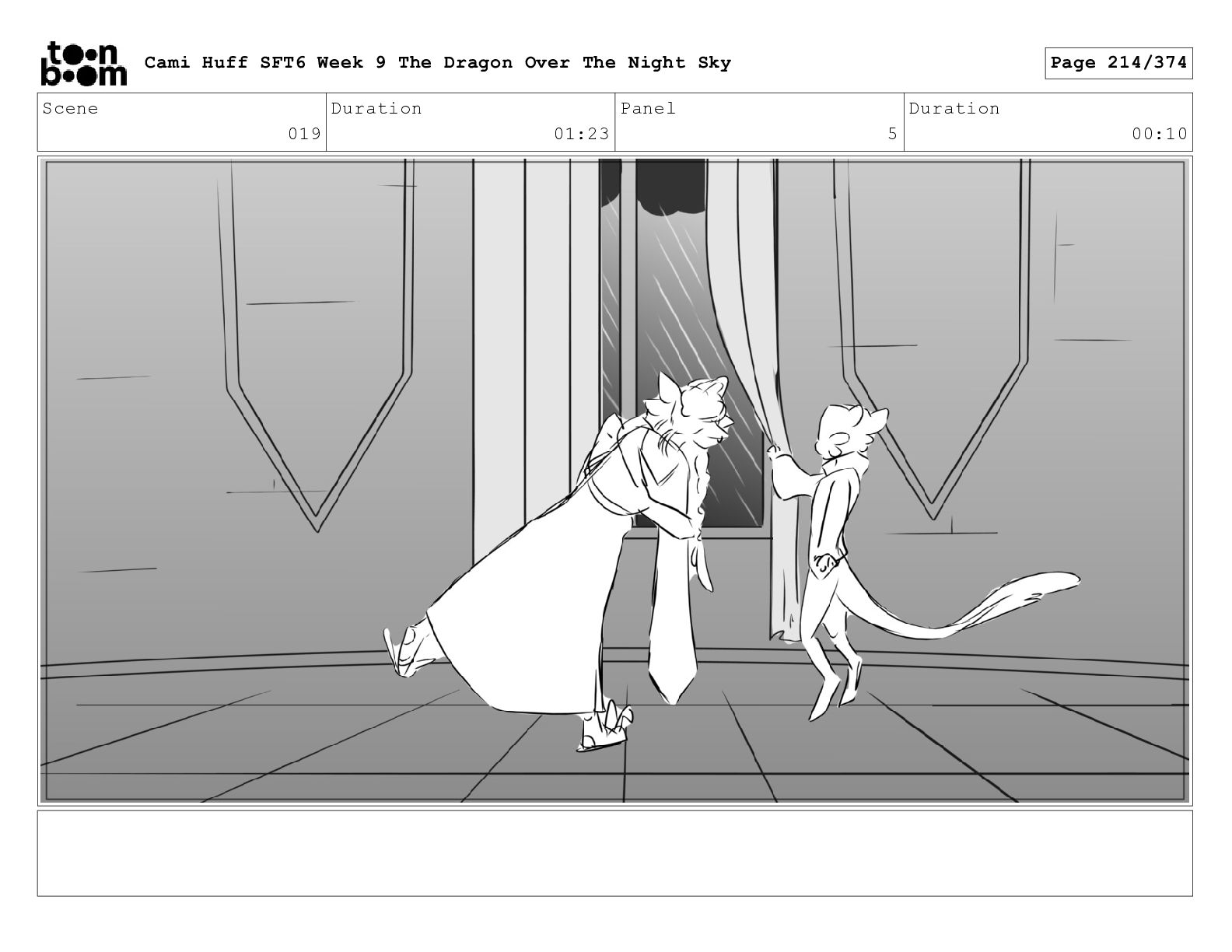Click the 'Scene' label
The width and height of the screenshot is (1232, 952).
(71, 109)
